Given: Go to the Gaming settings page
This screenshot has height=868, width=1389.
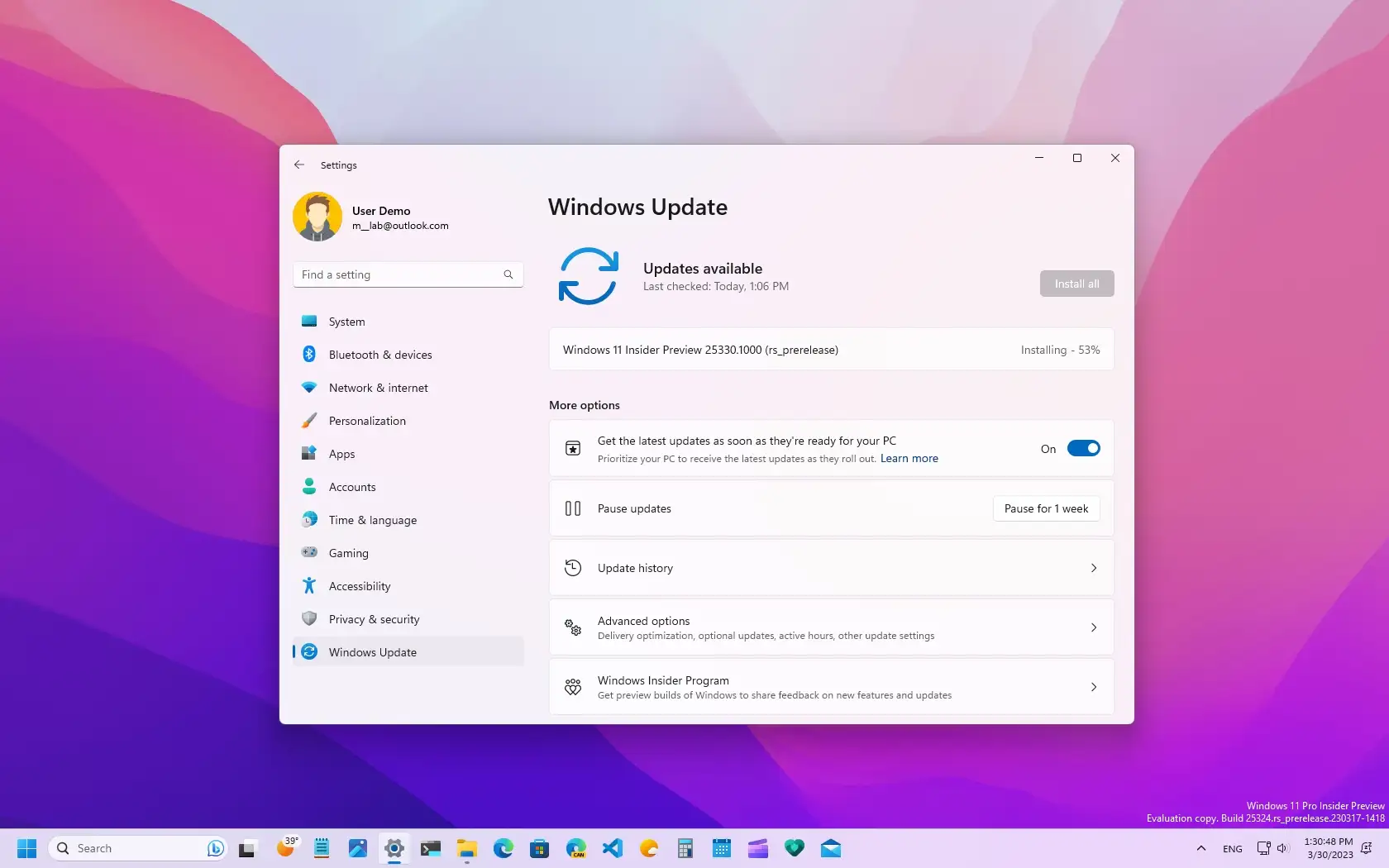Looking at the screenshot, I should pyautogui.click(x=408, y=553).
